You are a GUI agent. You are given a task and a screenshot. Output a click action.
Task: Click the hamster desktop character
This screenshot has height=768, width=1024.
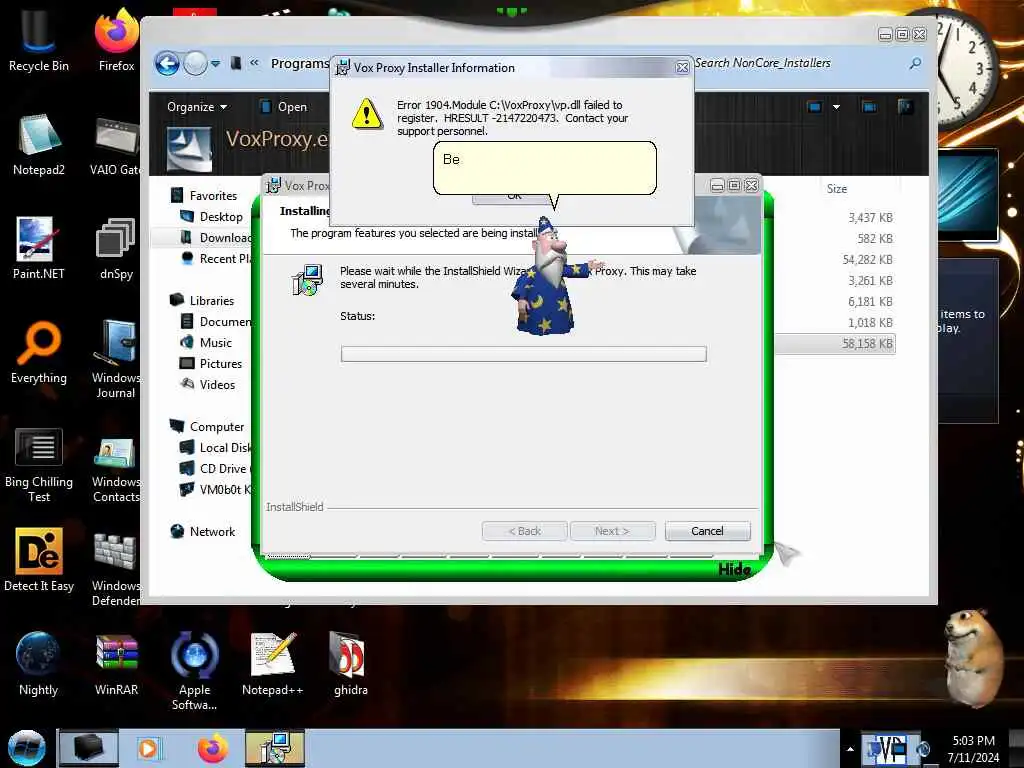click(x=974, y=658)
